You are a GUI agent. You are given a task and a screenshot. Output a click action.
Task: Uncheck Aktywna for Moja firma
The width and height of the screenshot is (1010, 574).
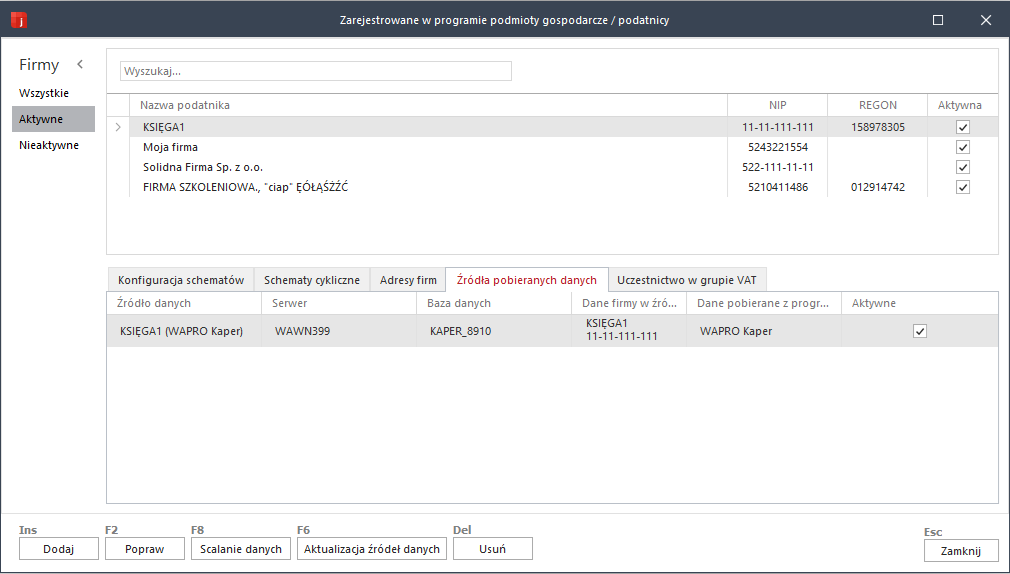(x=963, y=147)
